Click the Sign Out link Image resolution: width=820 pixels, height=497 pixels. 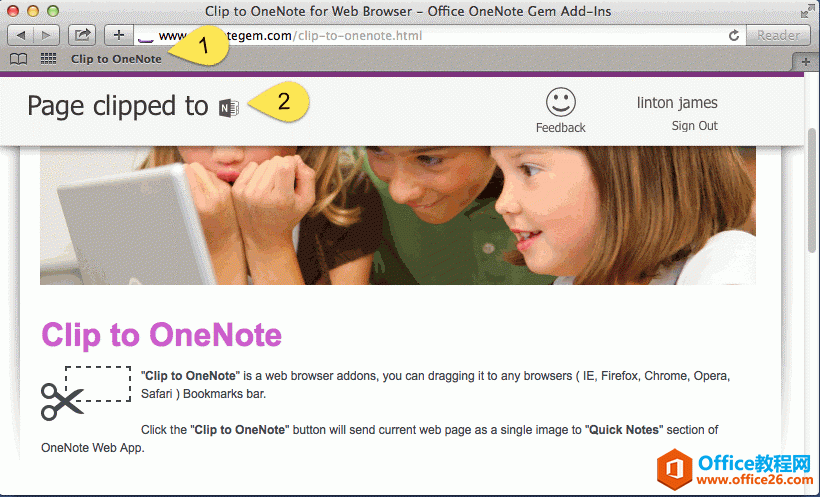point(694,126)
